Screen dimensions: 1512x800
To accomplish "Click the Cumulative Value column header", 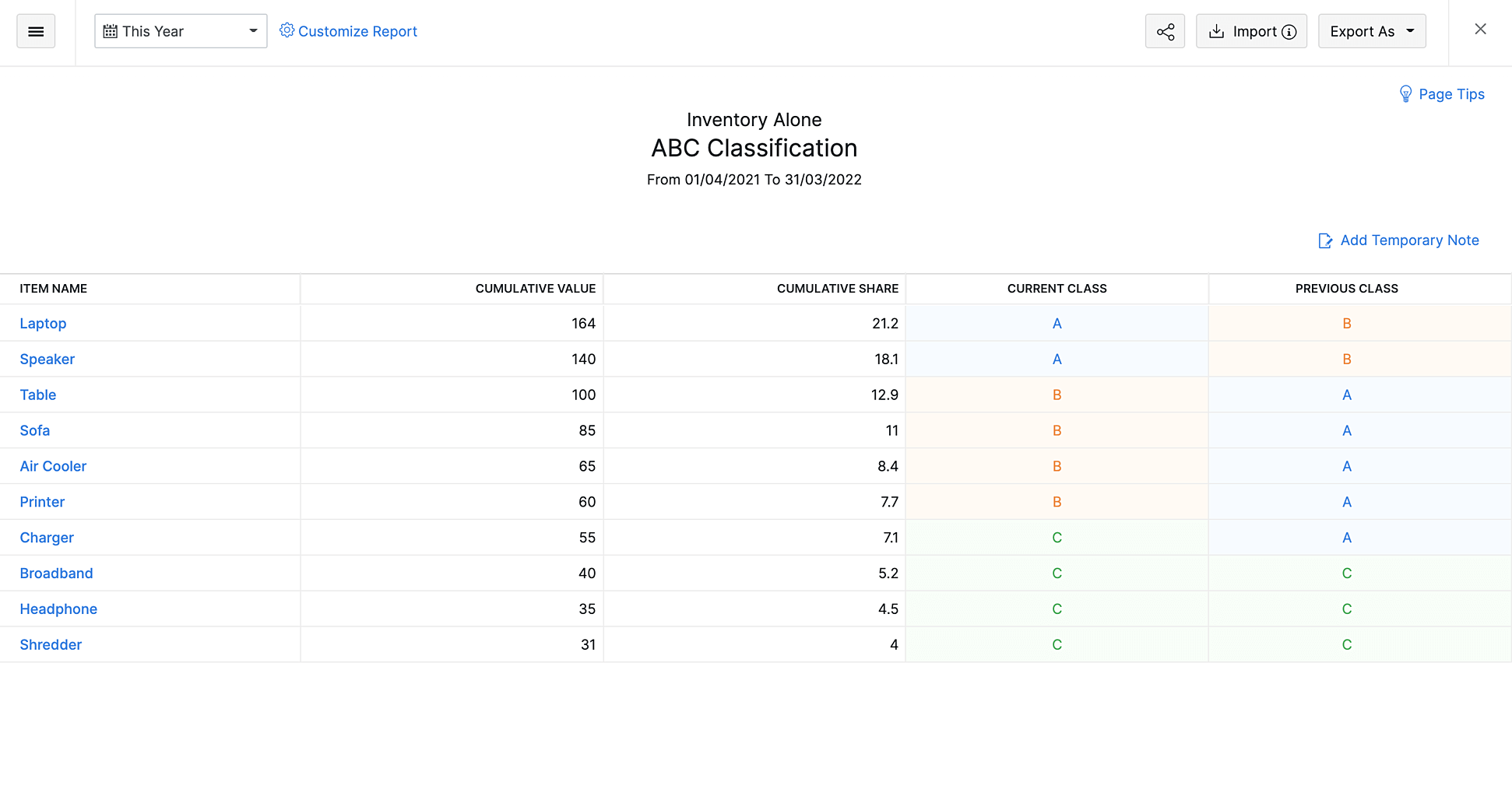I will [535, 288].
